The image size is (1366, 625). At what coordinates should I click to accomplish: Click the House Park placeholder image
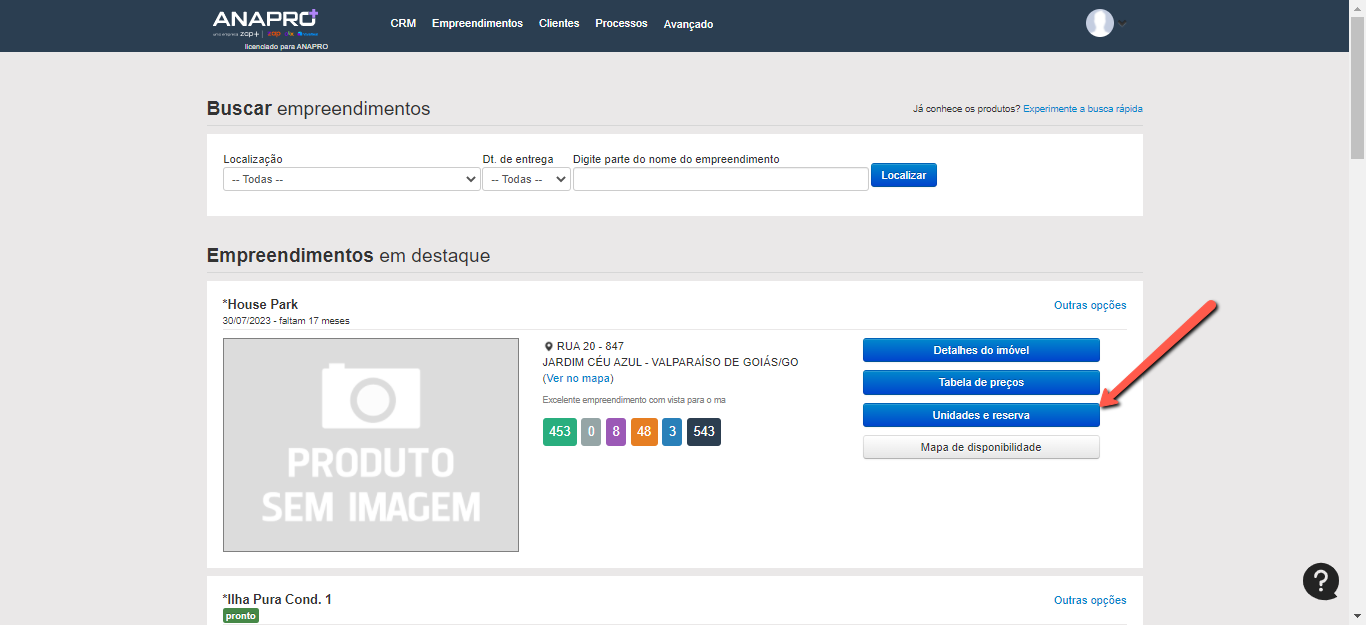click(x=370, y=445)
